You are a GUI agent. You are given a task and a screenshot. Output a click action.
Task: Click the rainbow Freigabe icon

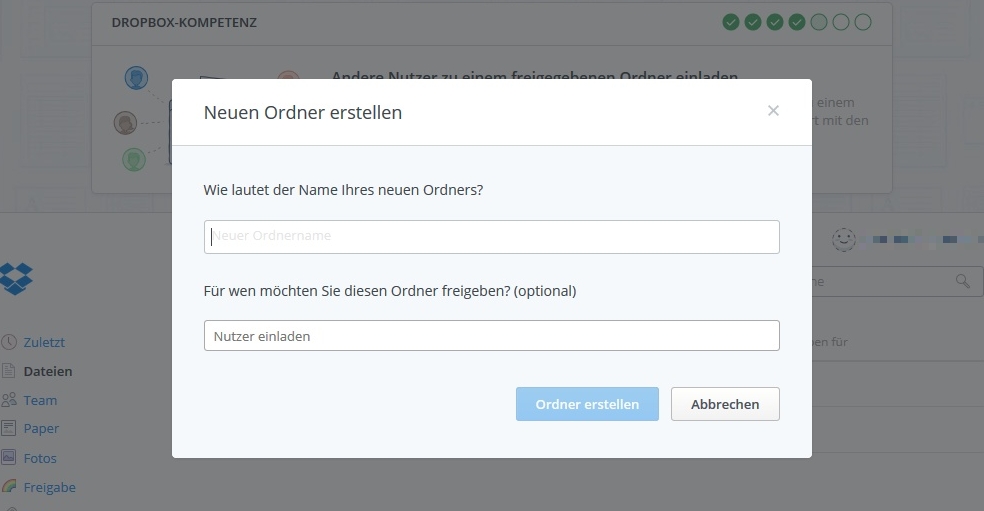(x=9, y=487)
